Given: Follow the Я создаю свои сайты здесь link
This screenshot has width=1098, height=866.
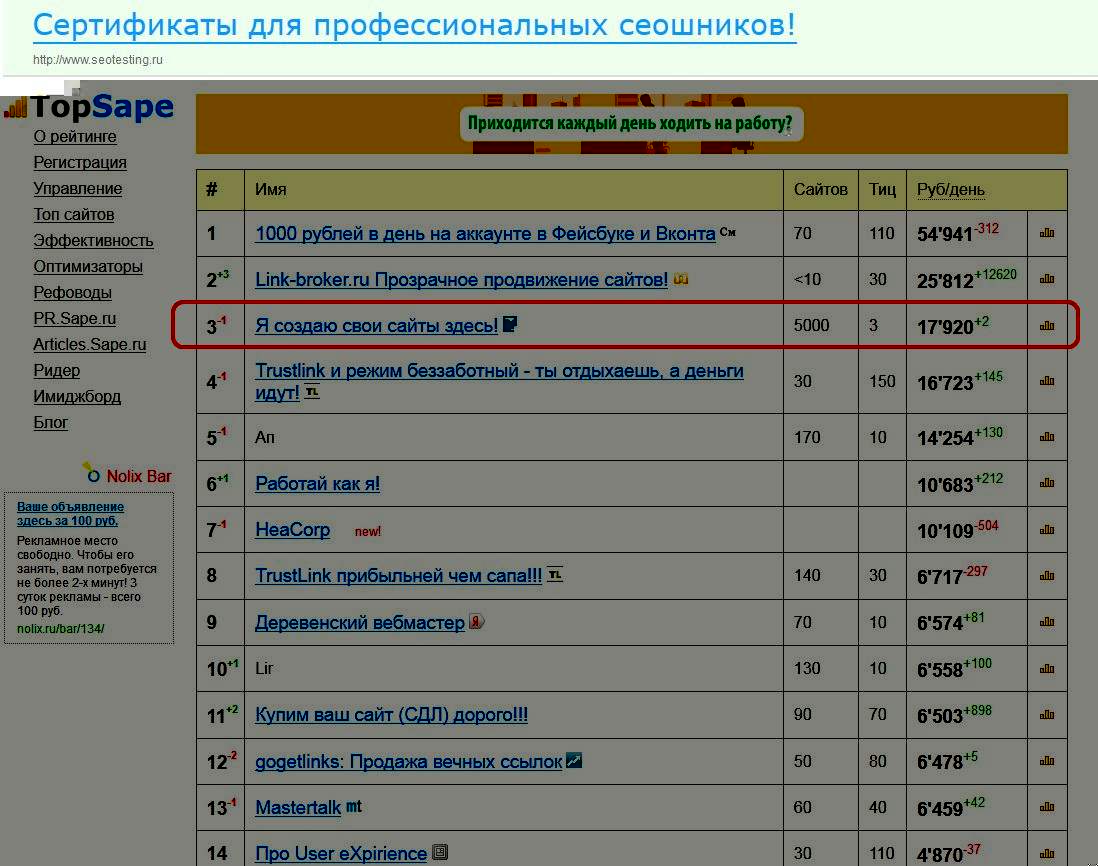Looking at the screenshot, I should point(376,326).
